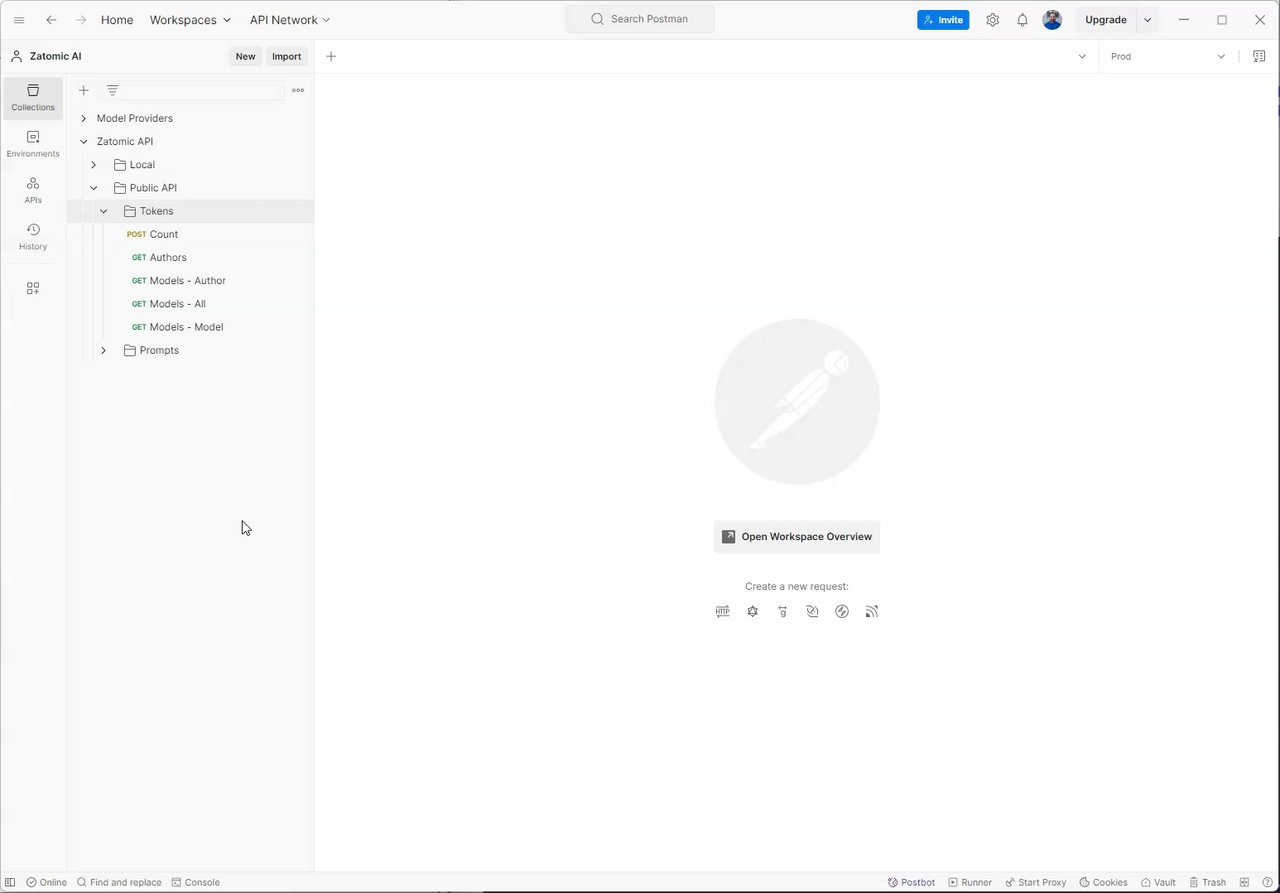The width and height of the screenshot is (1280, 893).
Task: Open the Collections sidebar tab
Action: (33, 97)
